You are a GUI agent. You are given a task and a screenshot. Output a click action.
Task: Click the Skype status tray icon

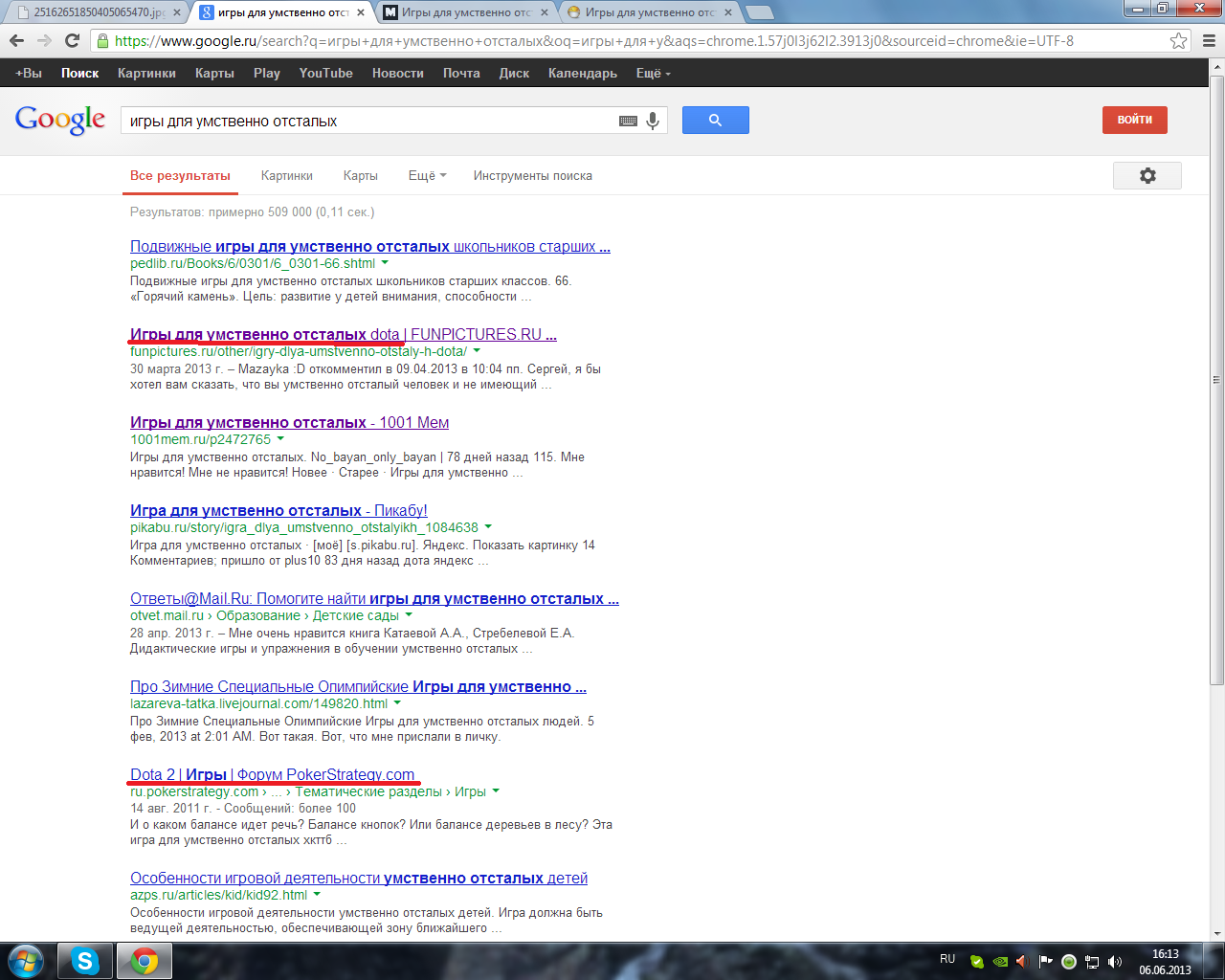pos(976,962)
